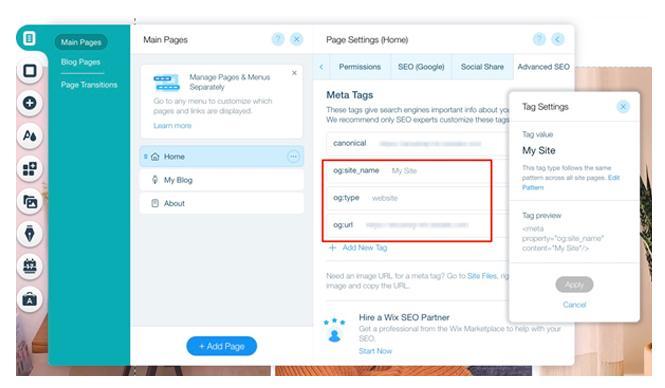
Task: Switch to the SEO (Google) tab
Action: tap(421, 67)
